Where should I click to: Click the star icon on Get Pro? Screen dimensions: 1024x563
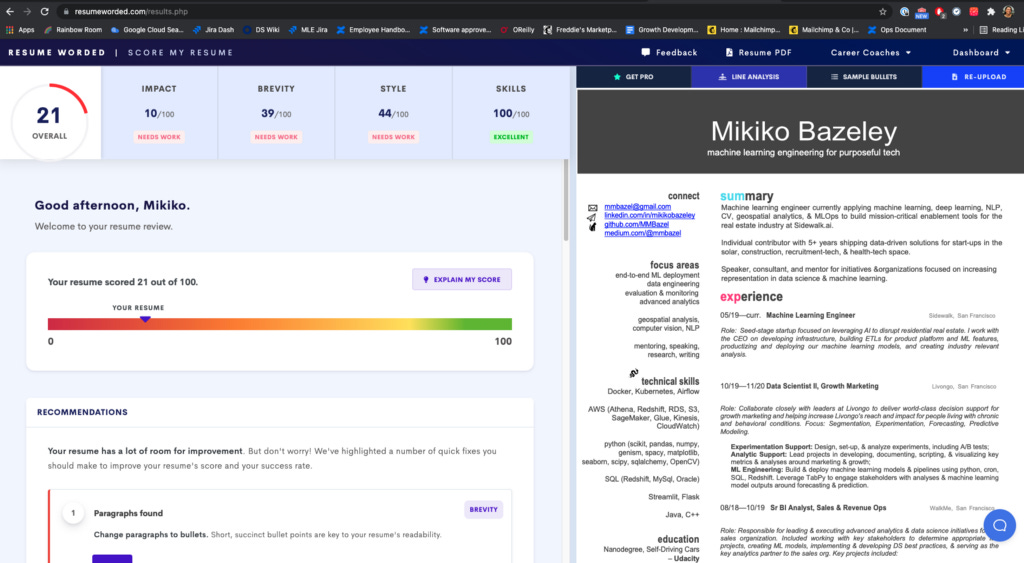click(617, 76)
